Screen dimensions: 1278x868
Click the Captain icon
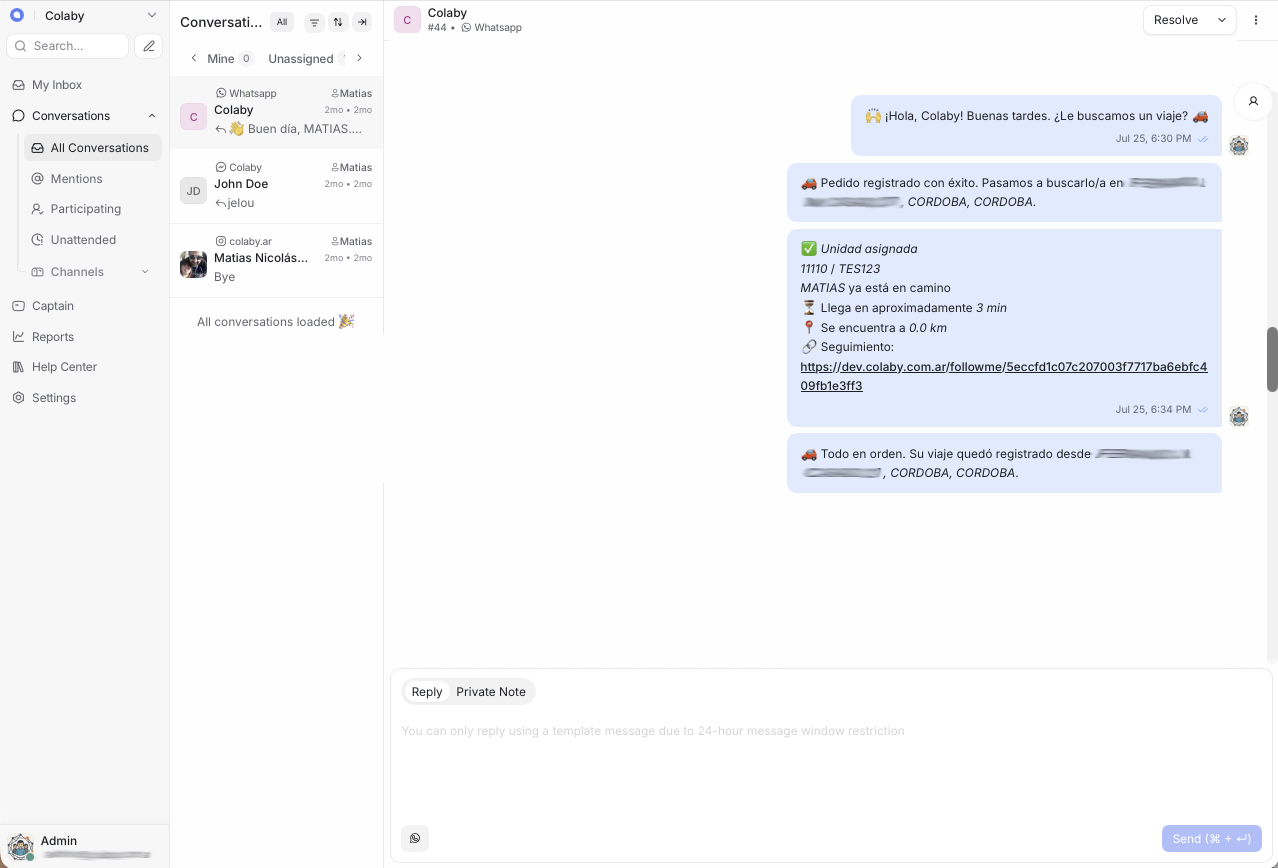click(x=18, y=306)
